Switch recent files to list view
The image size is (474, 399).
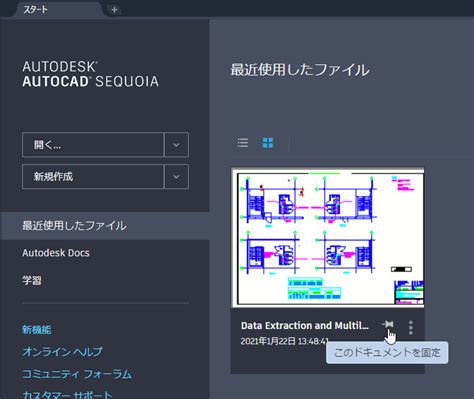(243, 143)
